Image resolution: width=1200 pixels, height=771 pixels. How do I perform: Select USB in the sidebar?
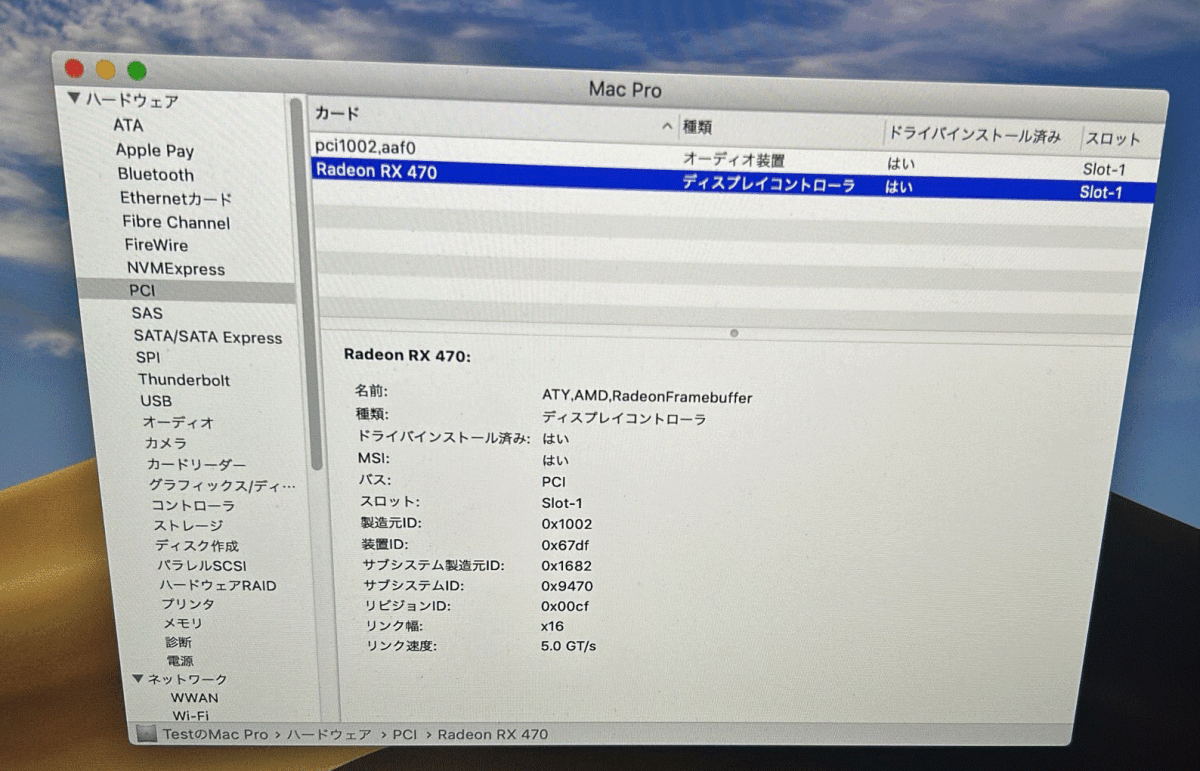(x=156, y=401)
